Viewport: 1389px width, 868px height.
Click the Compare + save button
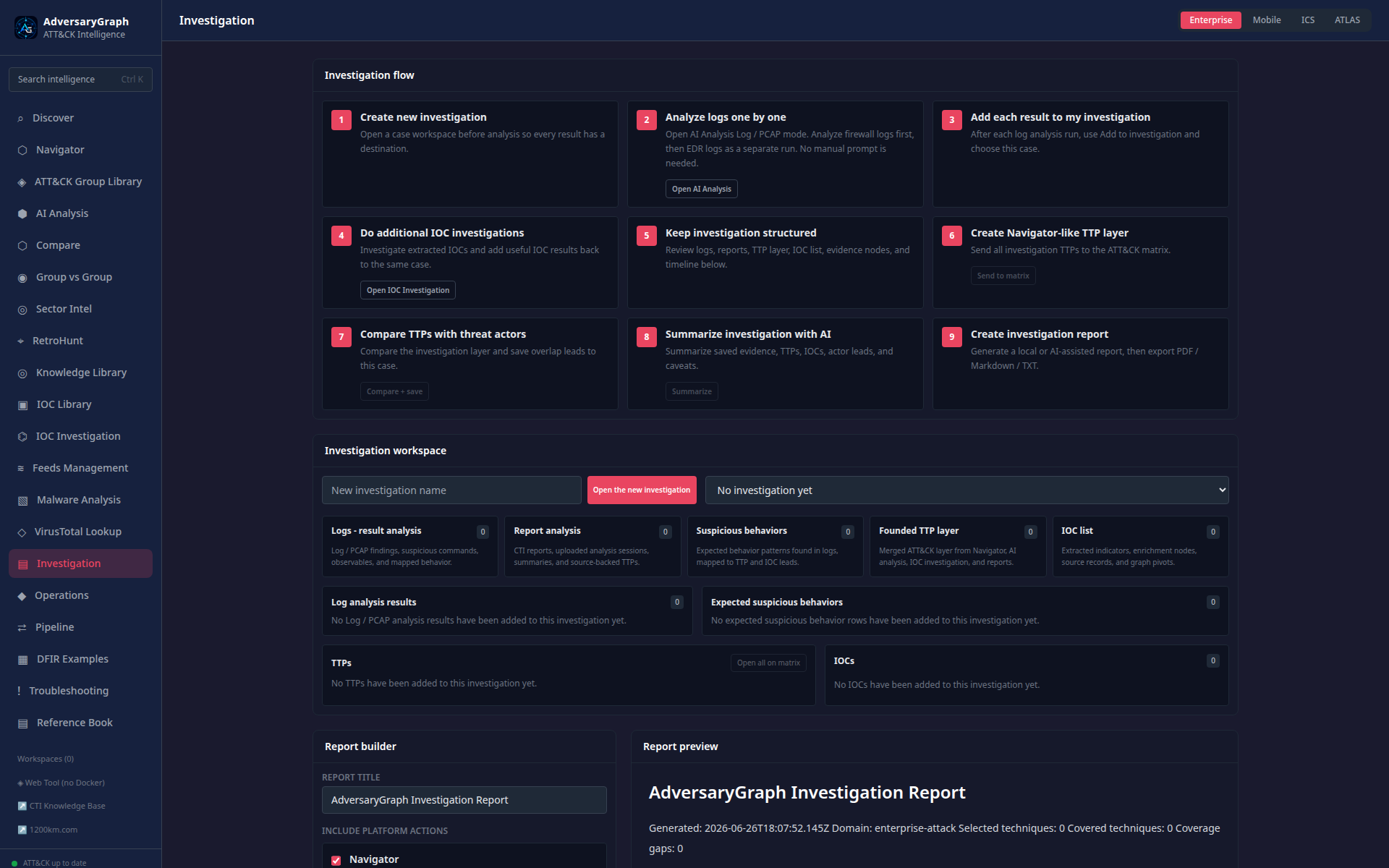[394, 391]
